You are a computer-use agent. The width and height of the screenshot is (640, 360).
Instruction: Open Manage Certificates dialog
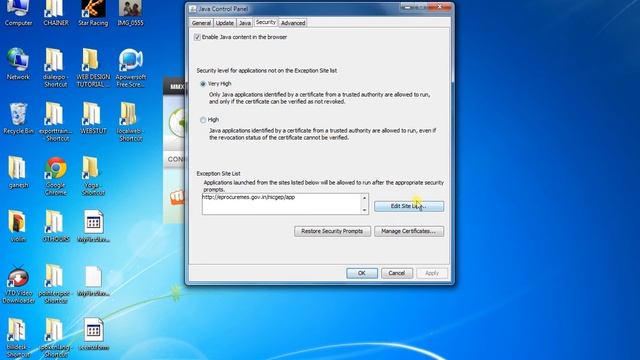click(x=409, y=231)
